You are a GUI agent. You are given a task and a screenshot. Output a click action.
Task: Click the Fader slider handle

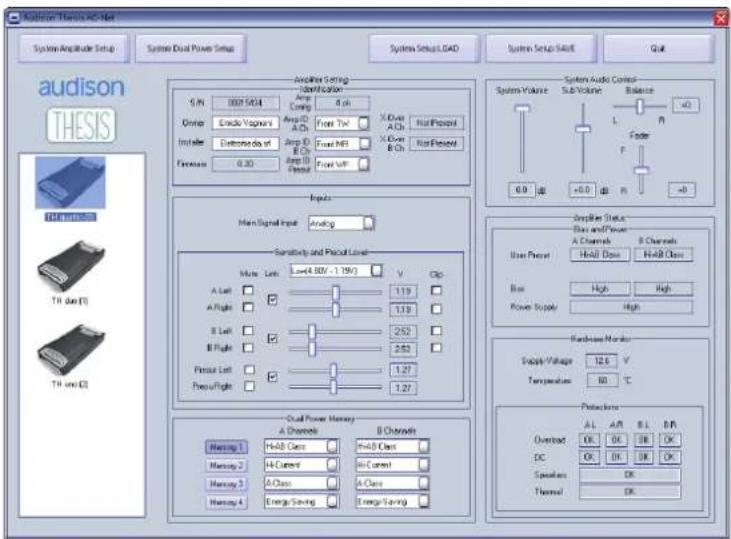click(641, 171)
